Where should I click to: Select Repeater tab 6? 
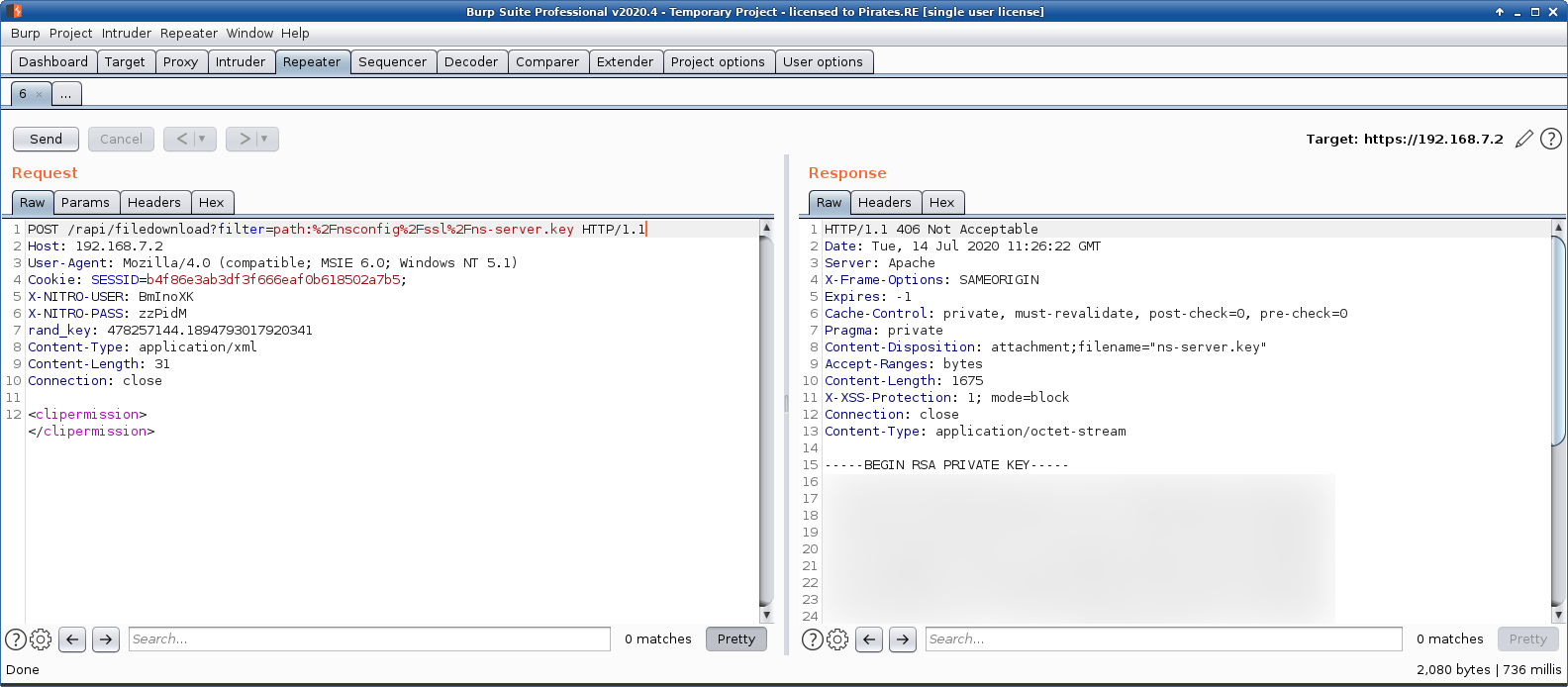click(23, 94)
